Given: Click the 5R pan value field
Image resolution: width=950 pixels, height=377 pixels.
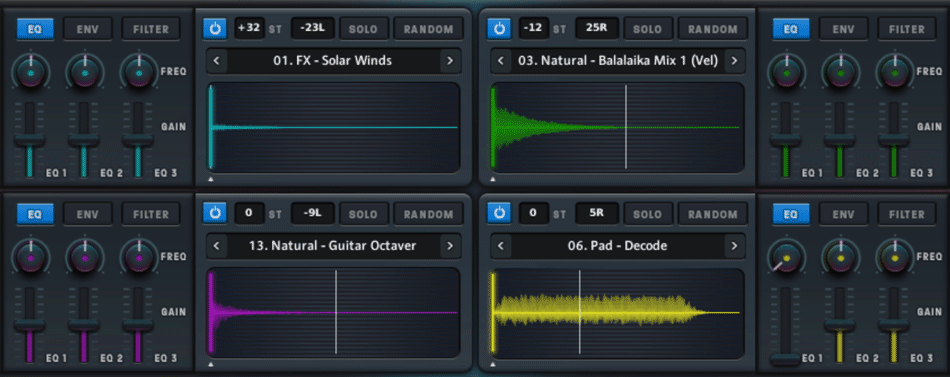Looking at the screenshot, I should 597,214.
